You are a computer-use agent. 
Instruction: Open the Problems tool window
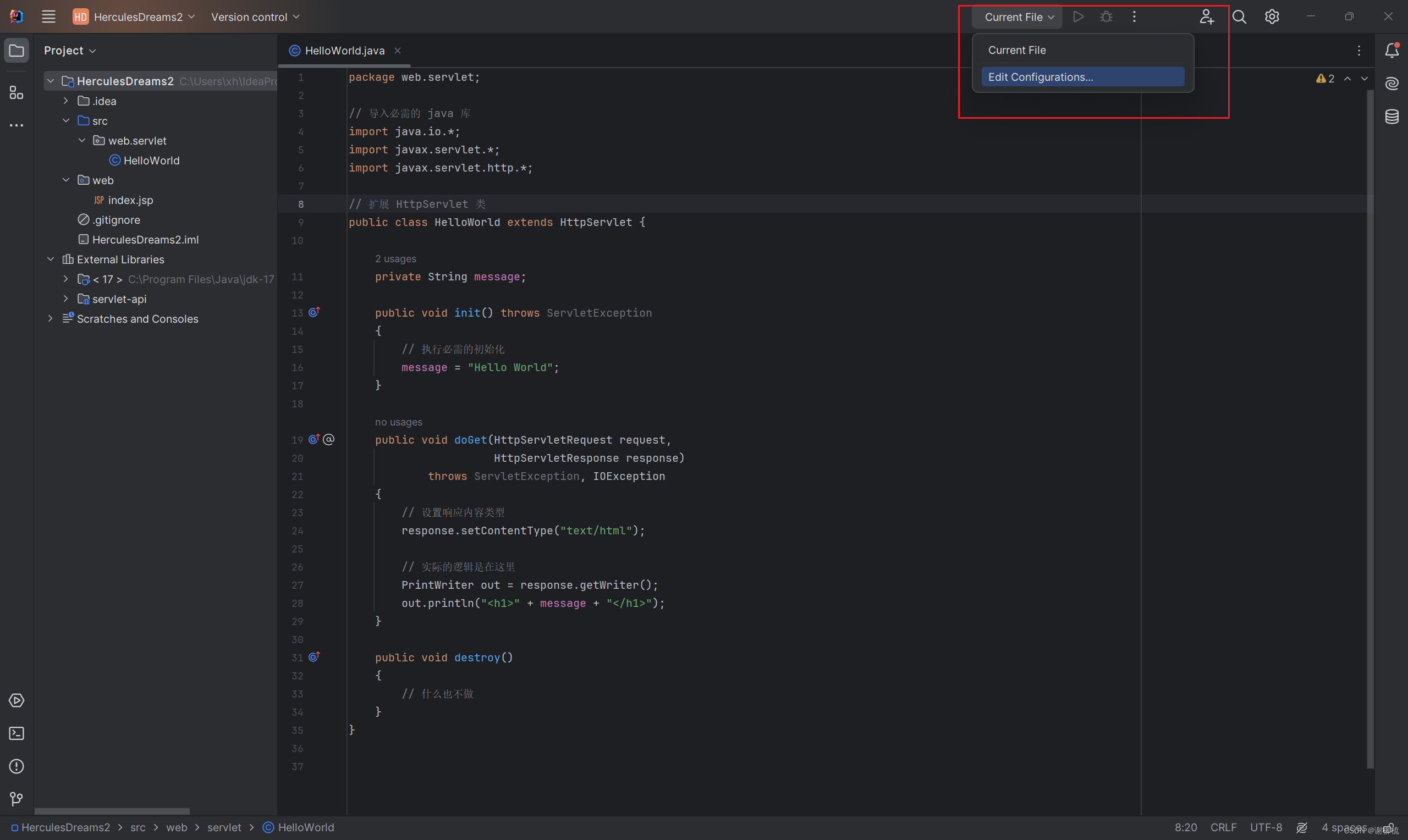point(16,766)
